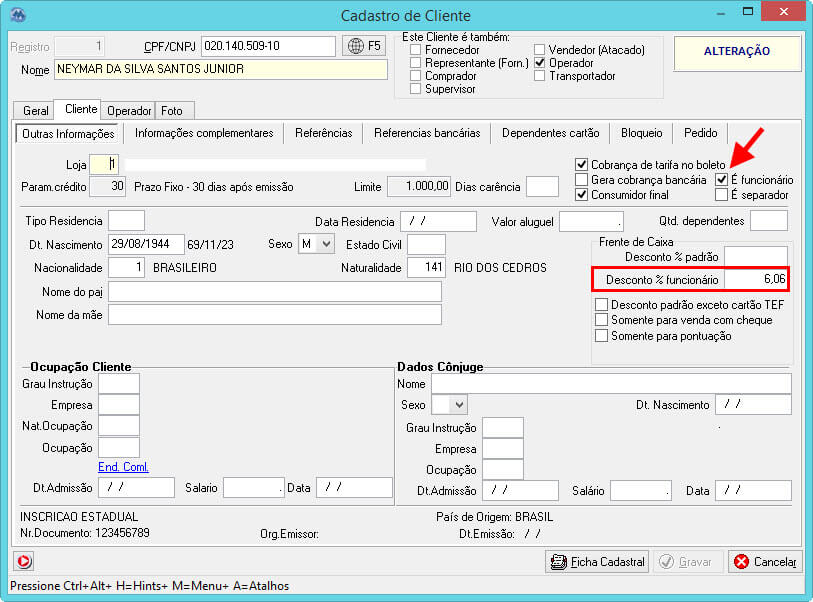Switch to the Operador tab
The image size is (813, 602).
[129, 110]
